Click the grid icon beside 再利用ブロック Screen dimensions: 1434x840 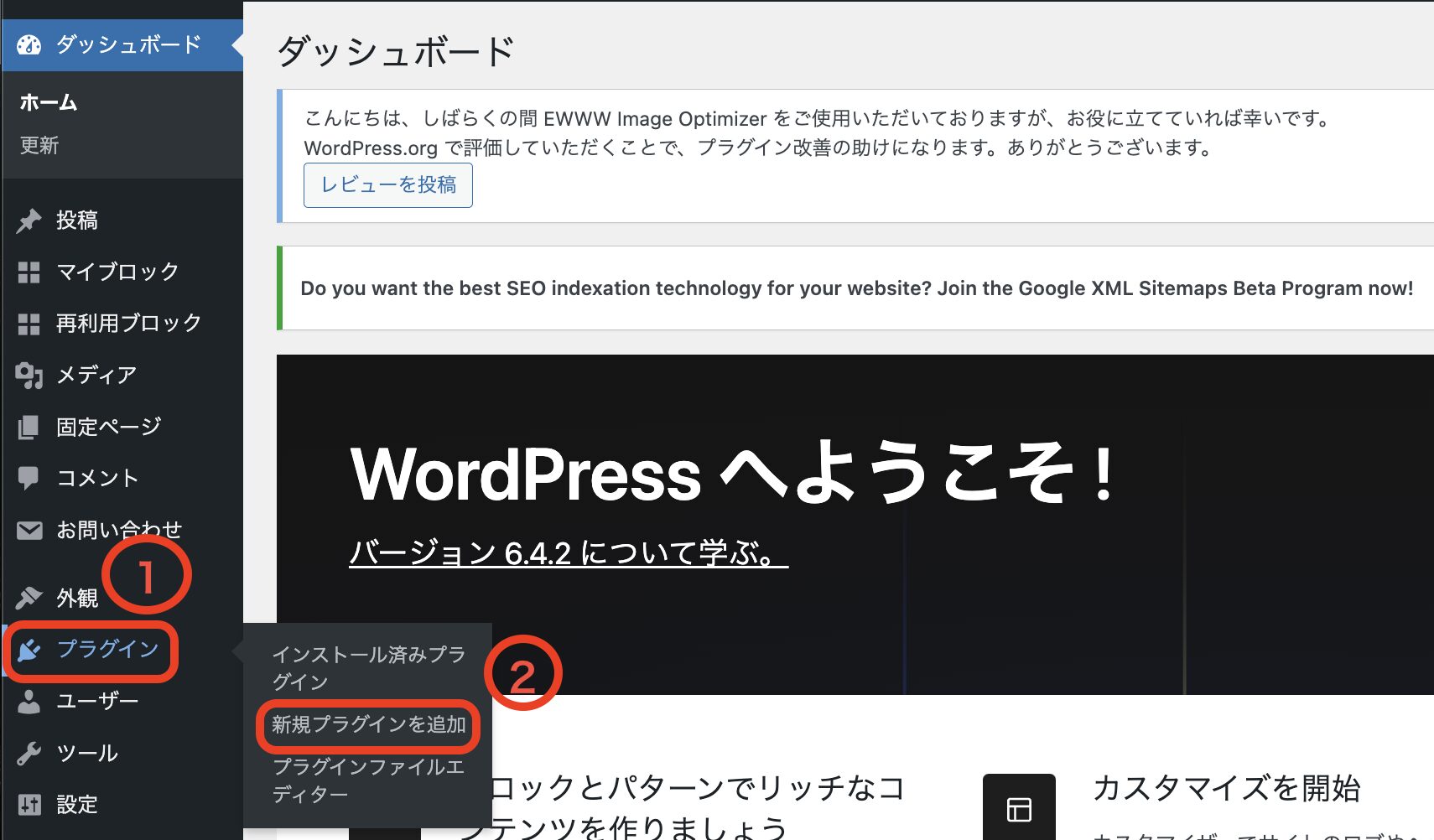tap(29, 324)
